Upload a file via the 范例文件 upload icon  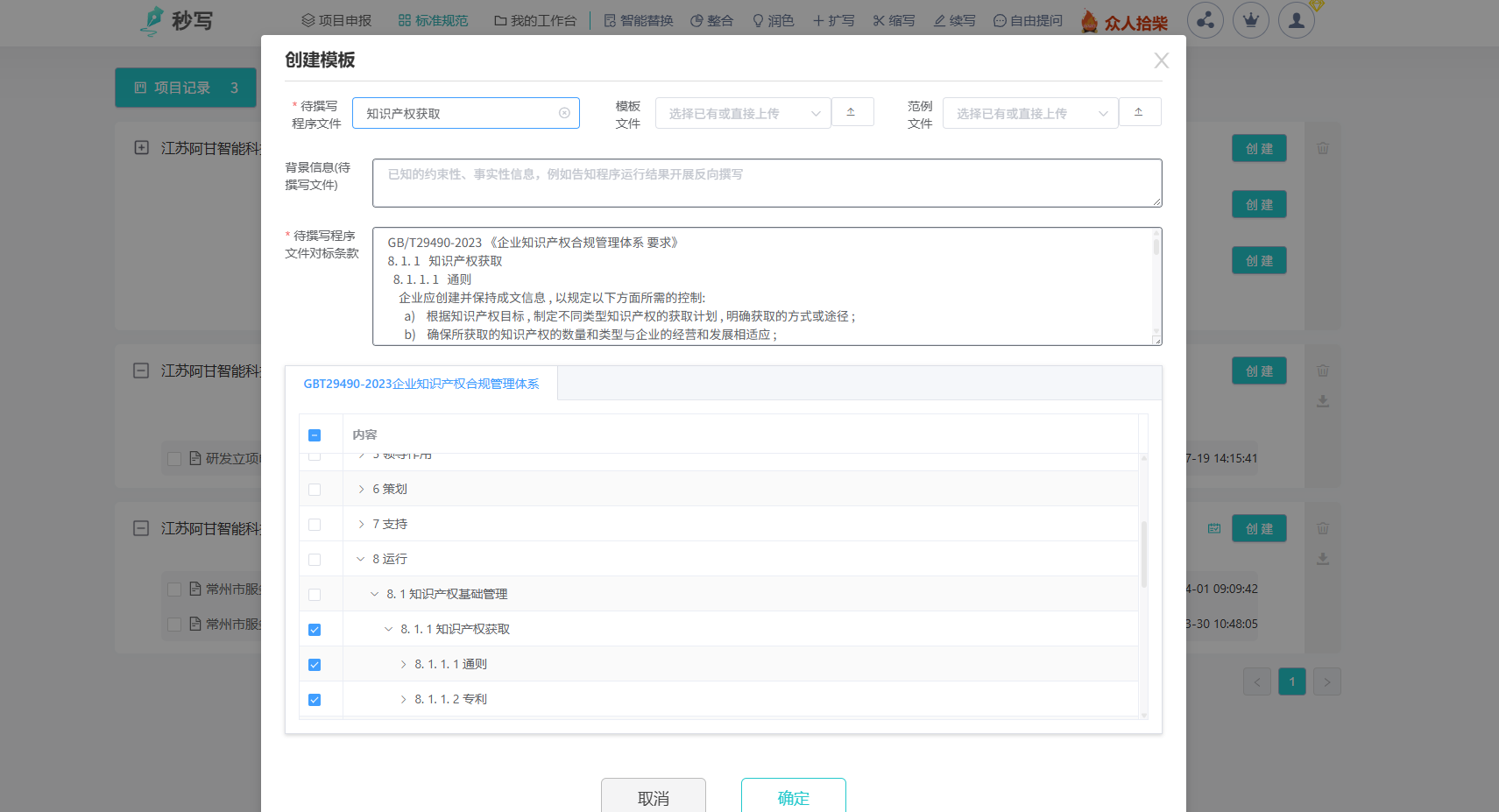pos(1139,111)
